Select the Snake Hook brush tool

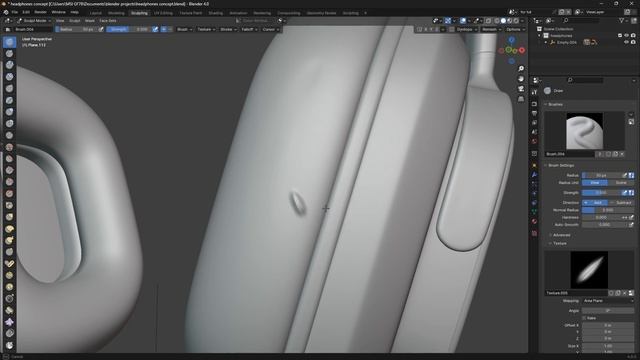point(9,240)
